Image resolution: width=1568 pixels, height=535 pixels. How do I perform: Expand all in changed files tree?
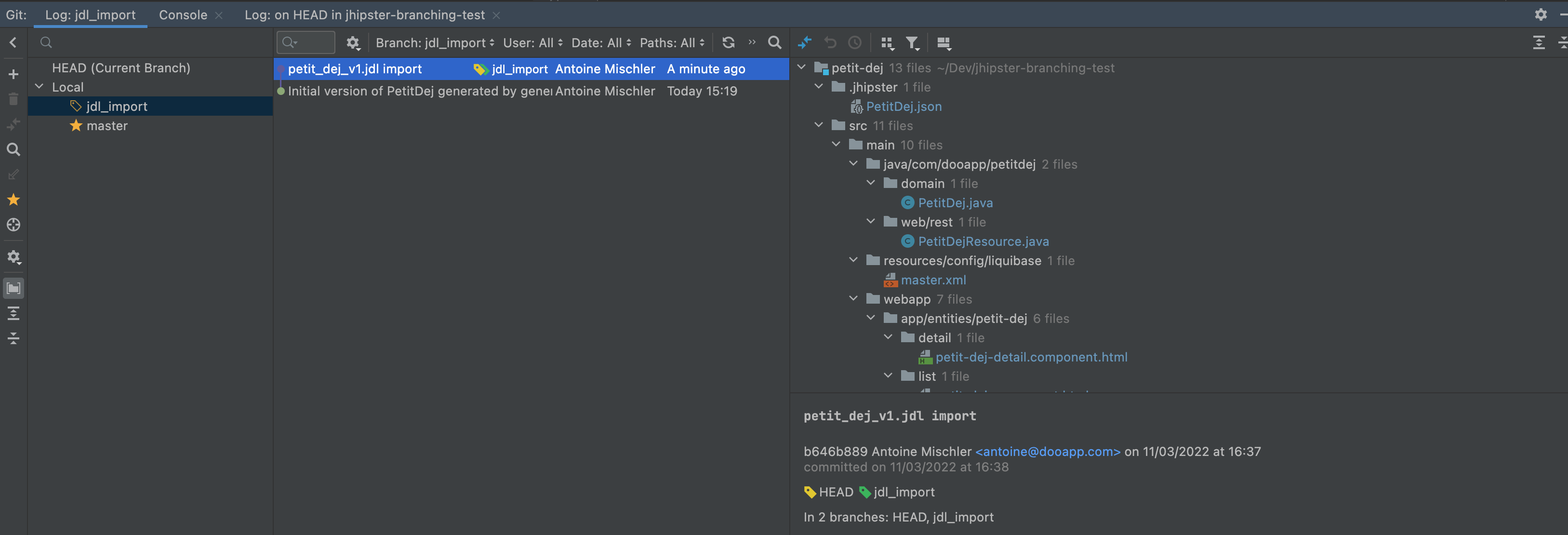click(1539, 42)
